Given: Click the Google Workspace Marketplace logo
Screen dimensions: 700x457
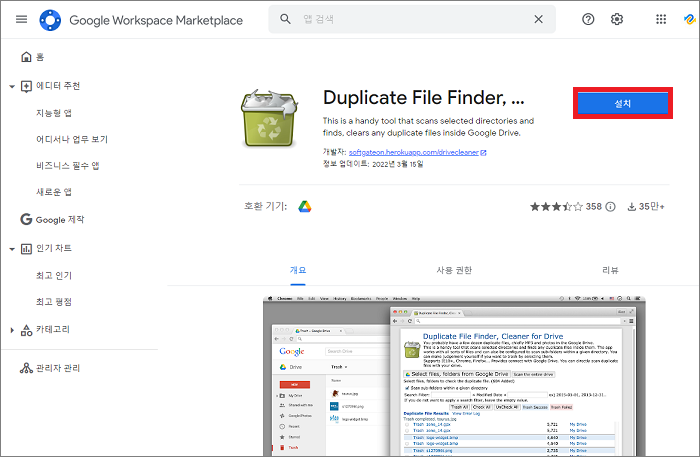Looking at the screenshot, I should 50,20.
